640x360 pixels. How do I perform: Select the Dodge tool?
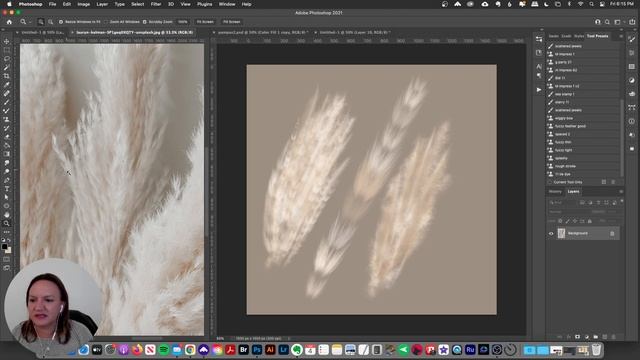click(7, 171)
